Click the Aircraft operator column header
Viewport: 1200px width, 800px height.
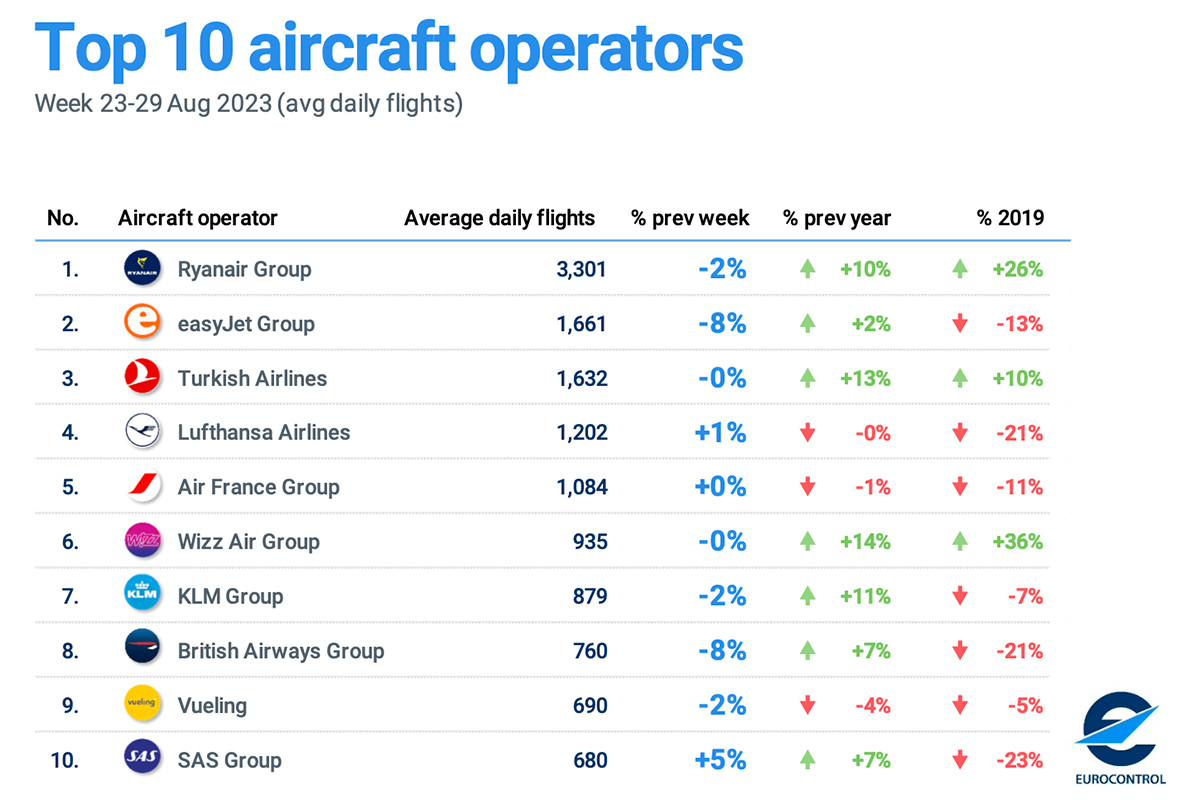(198, 218)
